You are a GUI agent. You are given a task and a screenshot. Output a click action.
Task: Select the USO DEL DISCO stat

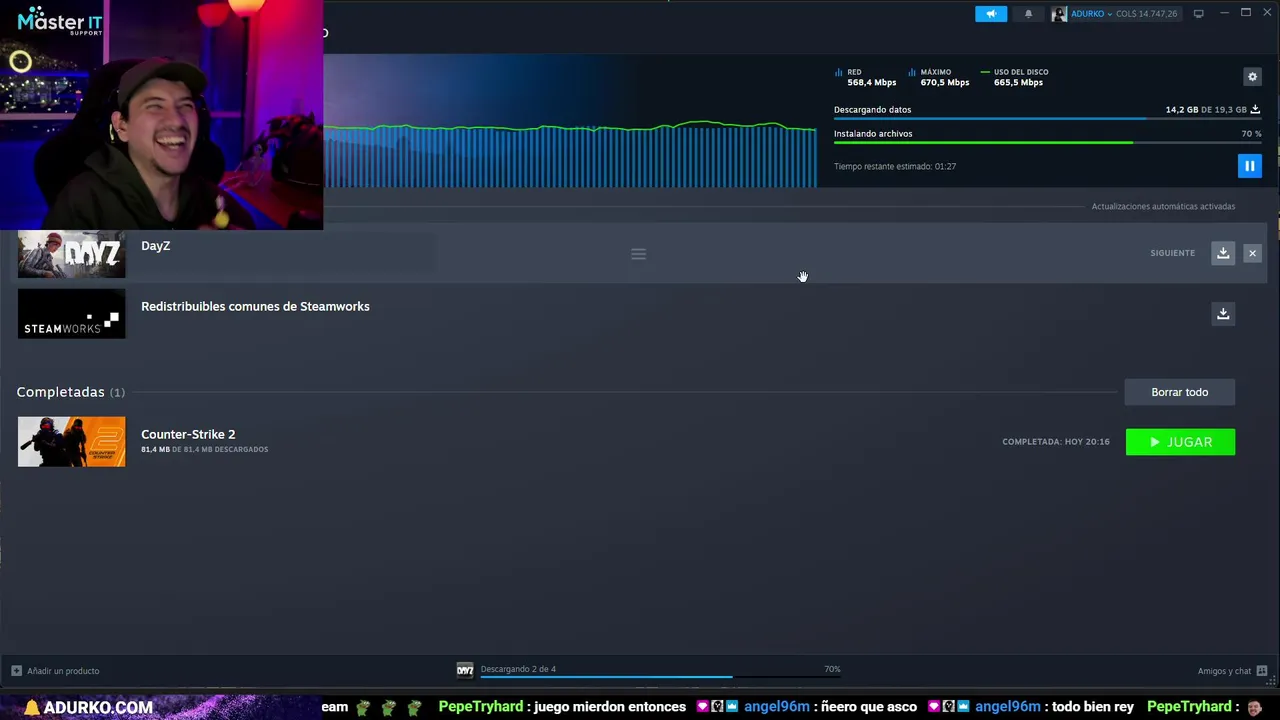pyautogui.click(x=1015, y=77)
